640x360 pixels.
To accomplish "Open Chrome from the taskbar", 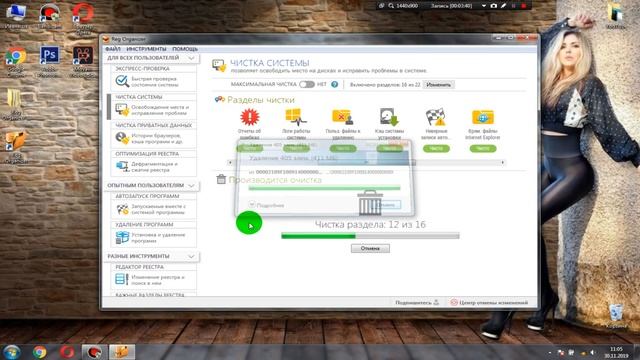I will [39, 351].
